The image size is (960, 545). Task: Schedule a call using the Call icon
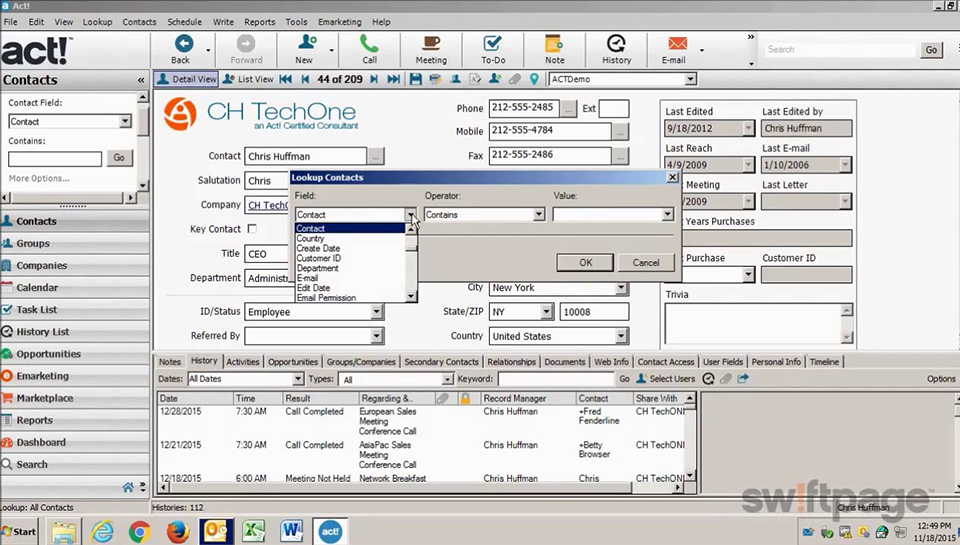(x=369, y=49)
